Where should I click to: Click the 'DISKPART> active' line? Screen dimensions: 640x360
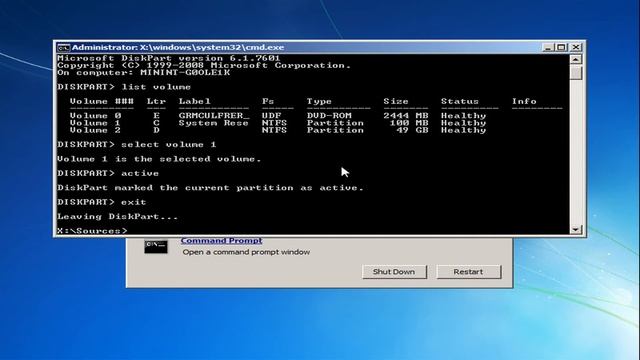tap(108, 173)
